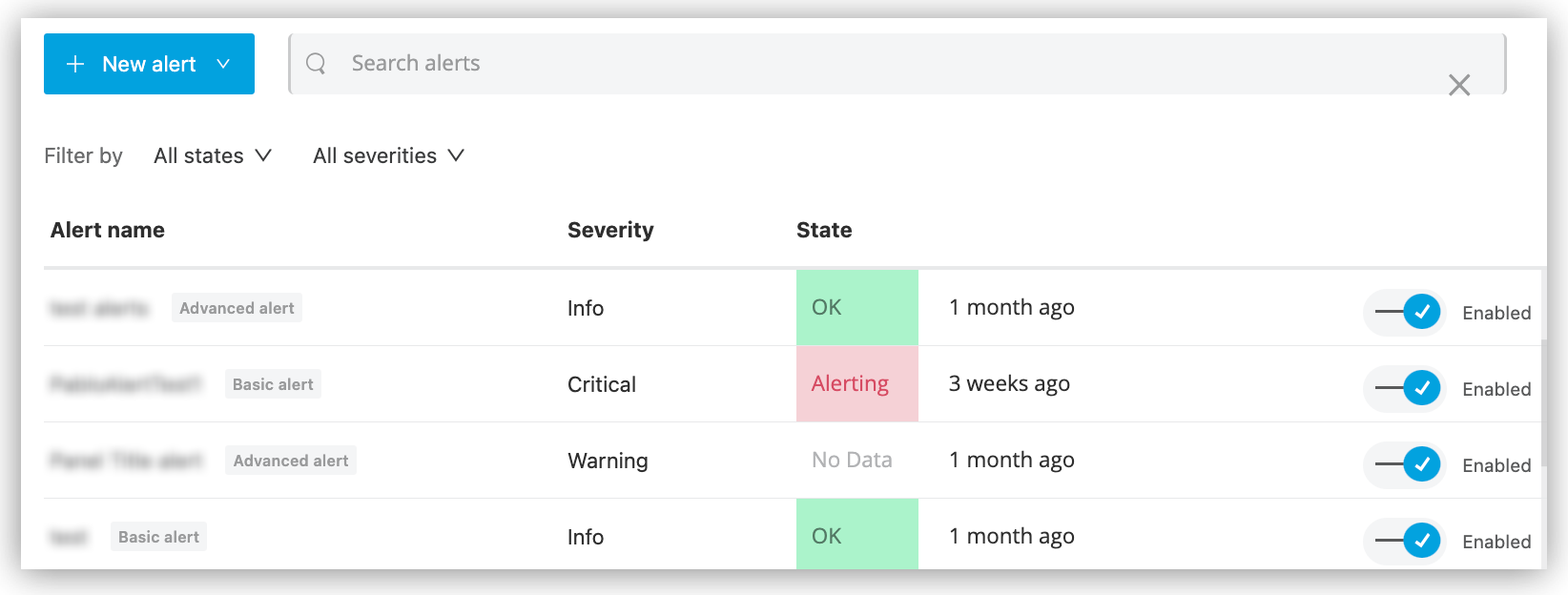Open the All states filter dropdown
This screenshot has width=1568, height=595.
212,155
